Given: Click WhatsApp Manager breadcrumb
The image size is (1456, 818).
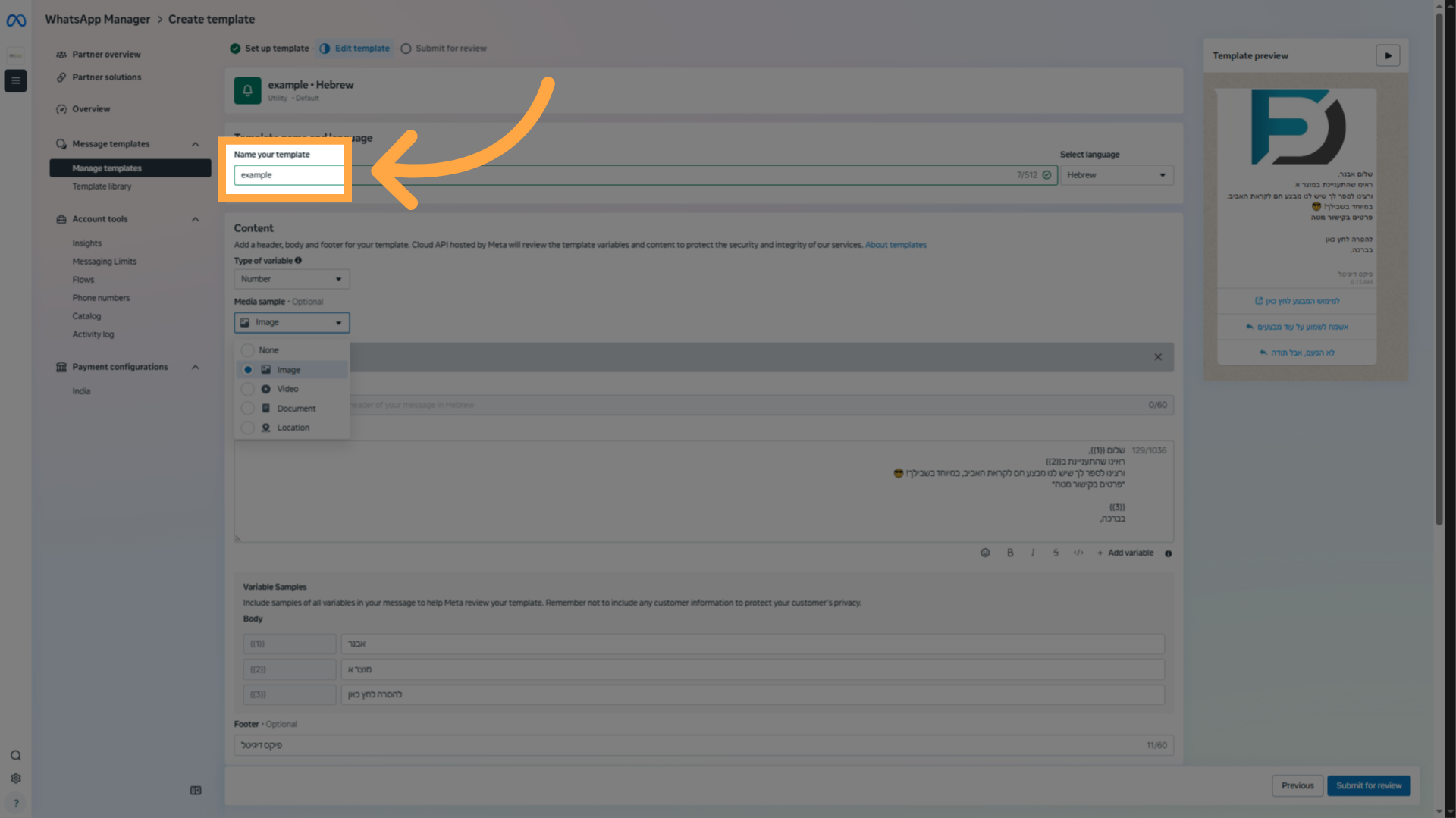Looking at the screenshot, I should point(97,19).
